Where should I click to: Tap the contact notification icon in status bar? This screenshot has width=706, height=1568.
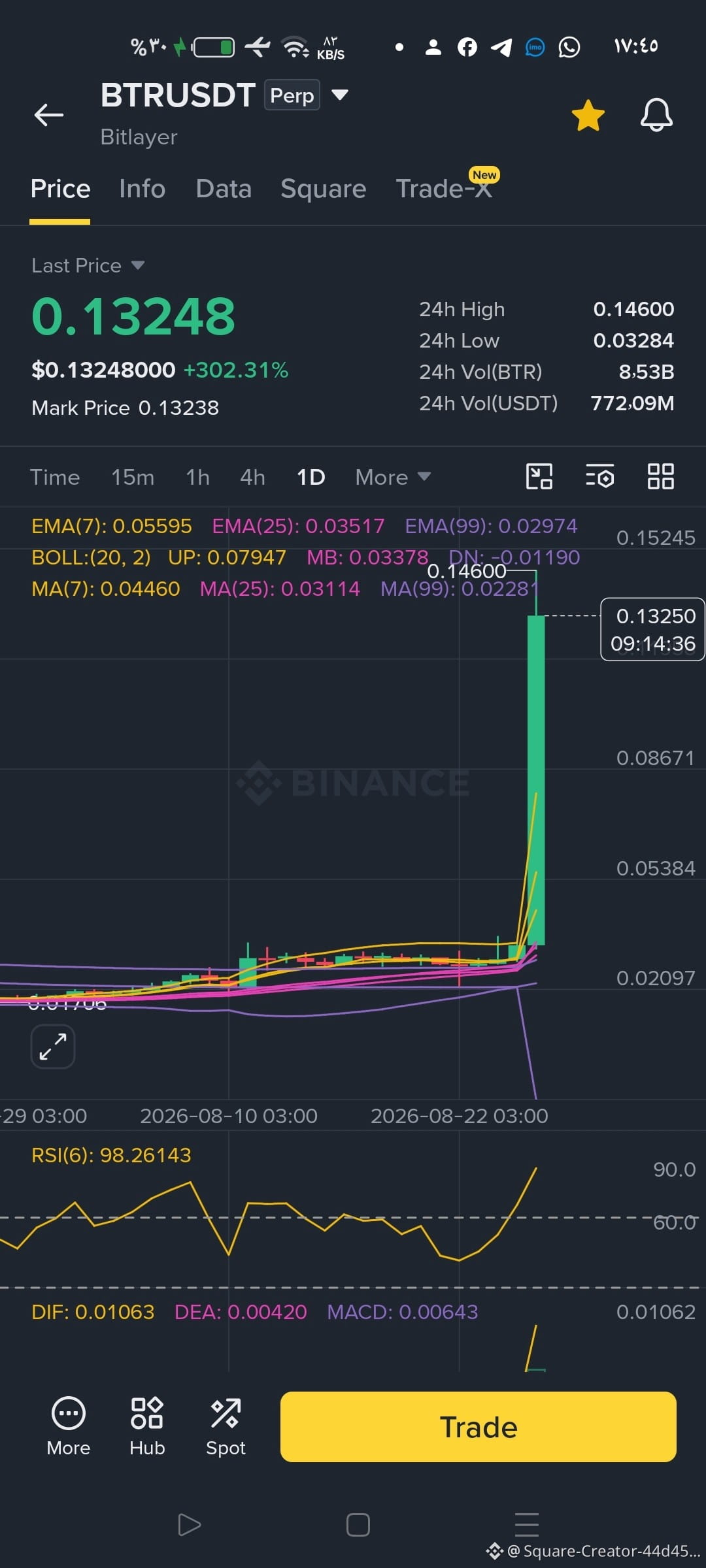click(x=433, y=47)
